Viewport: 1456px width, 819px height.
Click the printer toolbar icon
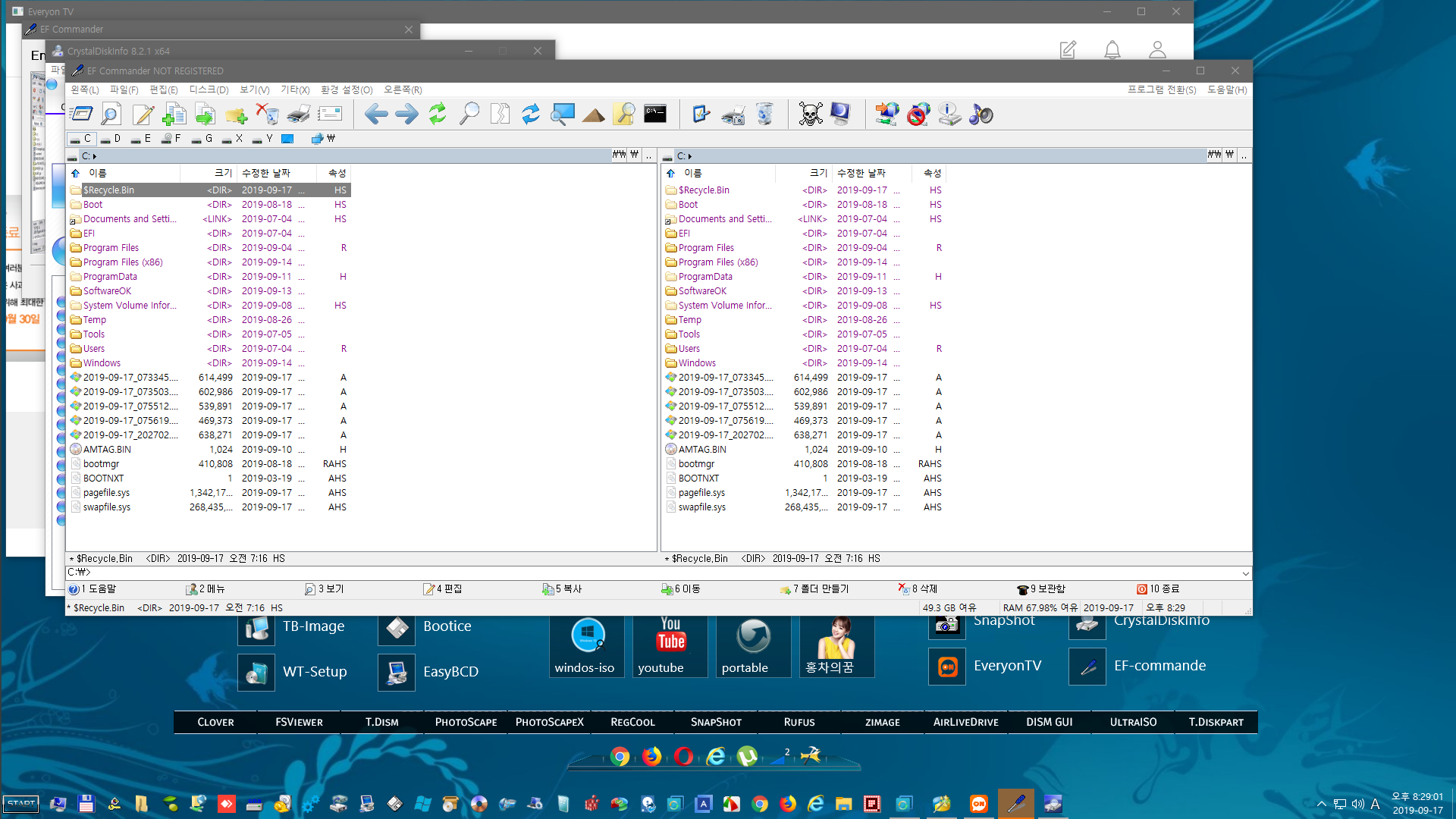(x=298, y=115)
